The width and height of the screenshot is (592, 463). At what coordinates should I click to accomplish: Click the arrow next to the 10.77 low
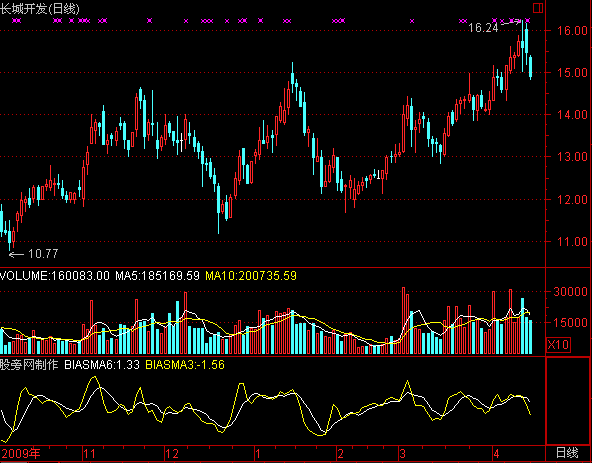pos(16,255)
